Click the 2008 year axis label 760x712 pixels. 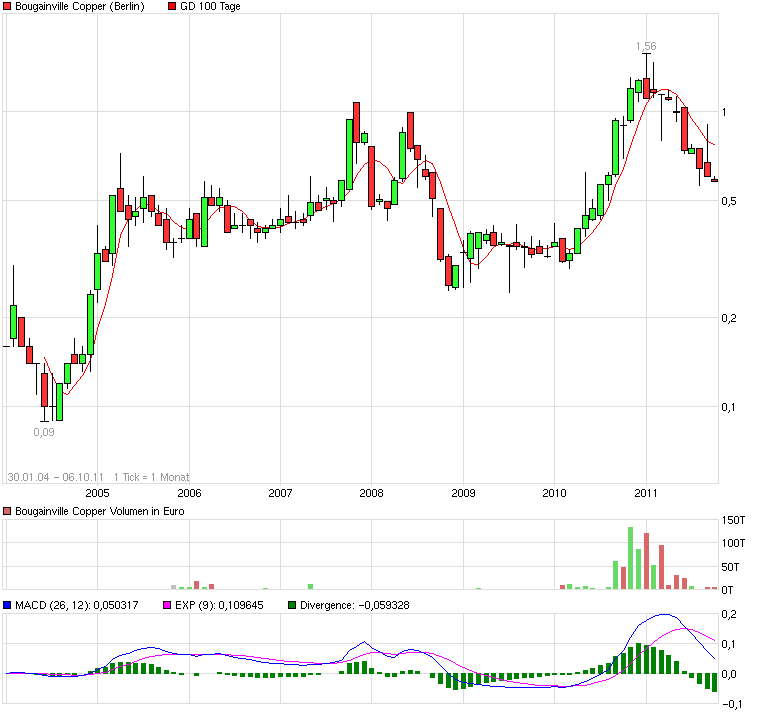(371, 493)
